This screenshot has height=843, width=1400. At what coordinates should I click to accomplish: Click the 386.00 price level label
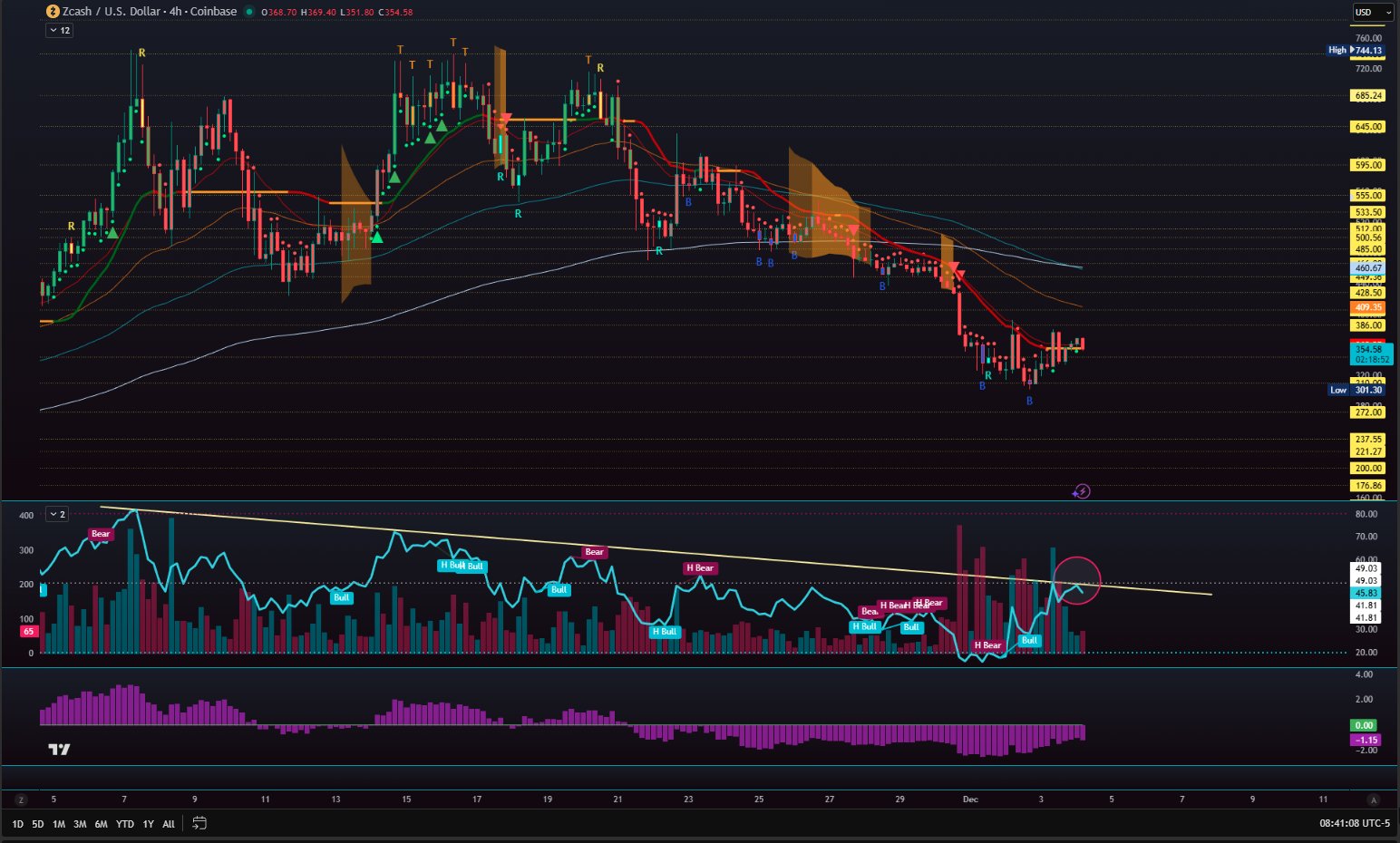click(x=1368, y=325)
